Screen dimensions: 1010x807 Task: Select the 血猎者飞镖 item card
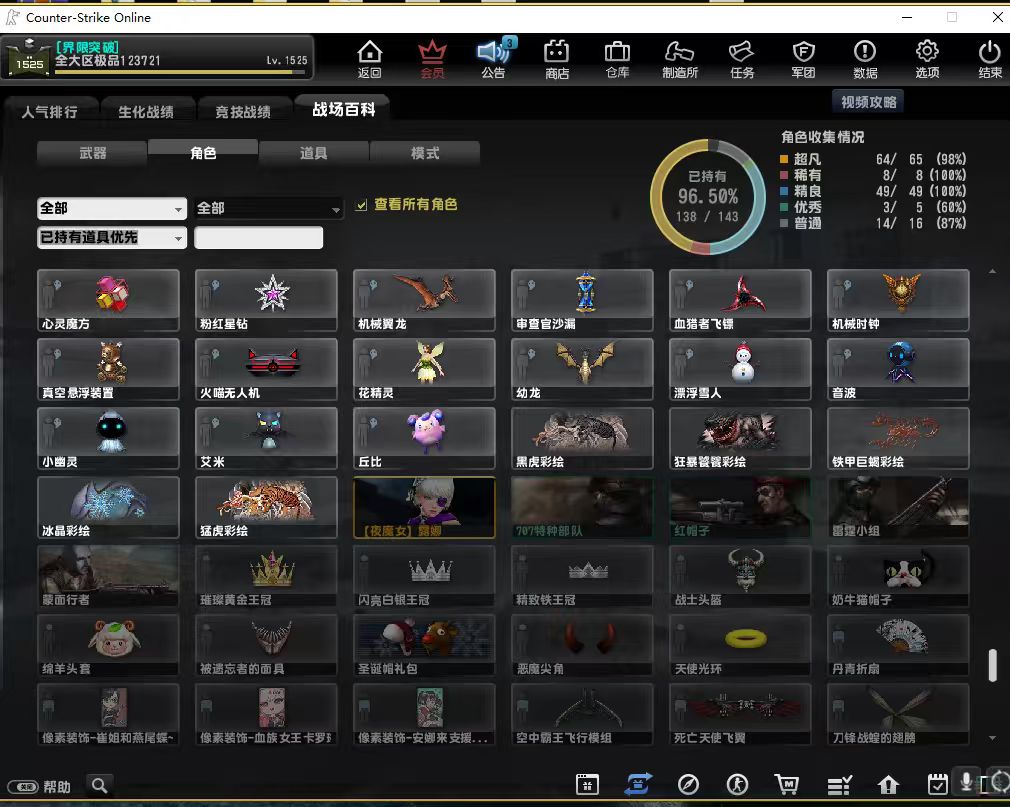coord(740,300)
